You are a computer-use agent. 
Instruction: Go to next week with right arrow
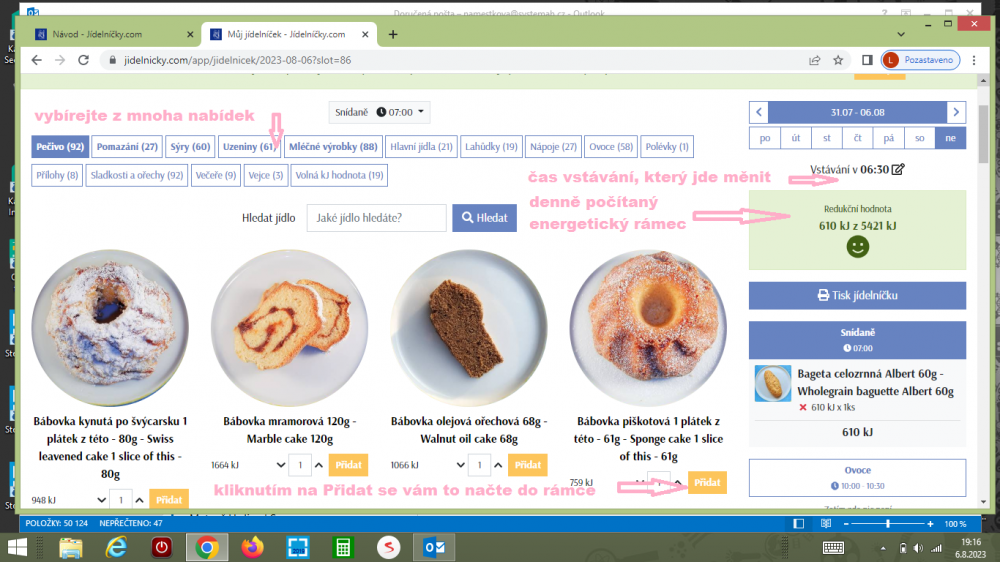point(956,112)
